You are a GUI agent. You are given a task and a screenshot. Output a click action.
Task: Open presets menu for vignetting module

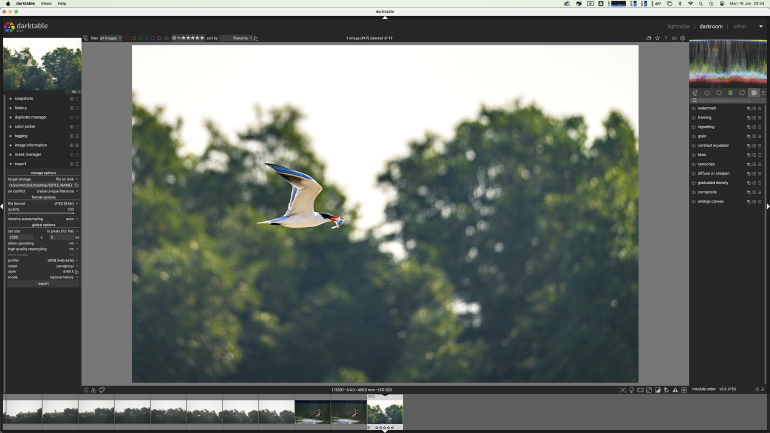pyautogui.click(x=760, y=127)
